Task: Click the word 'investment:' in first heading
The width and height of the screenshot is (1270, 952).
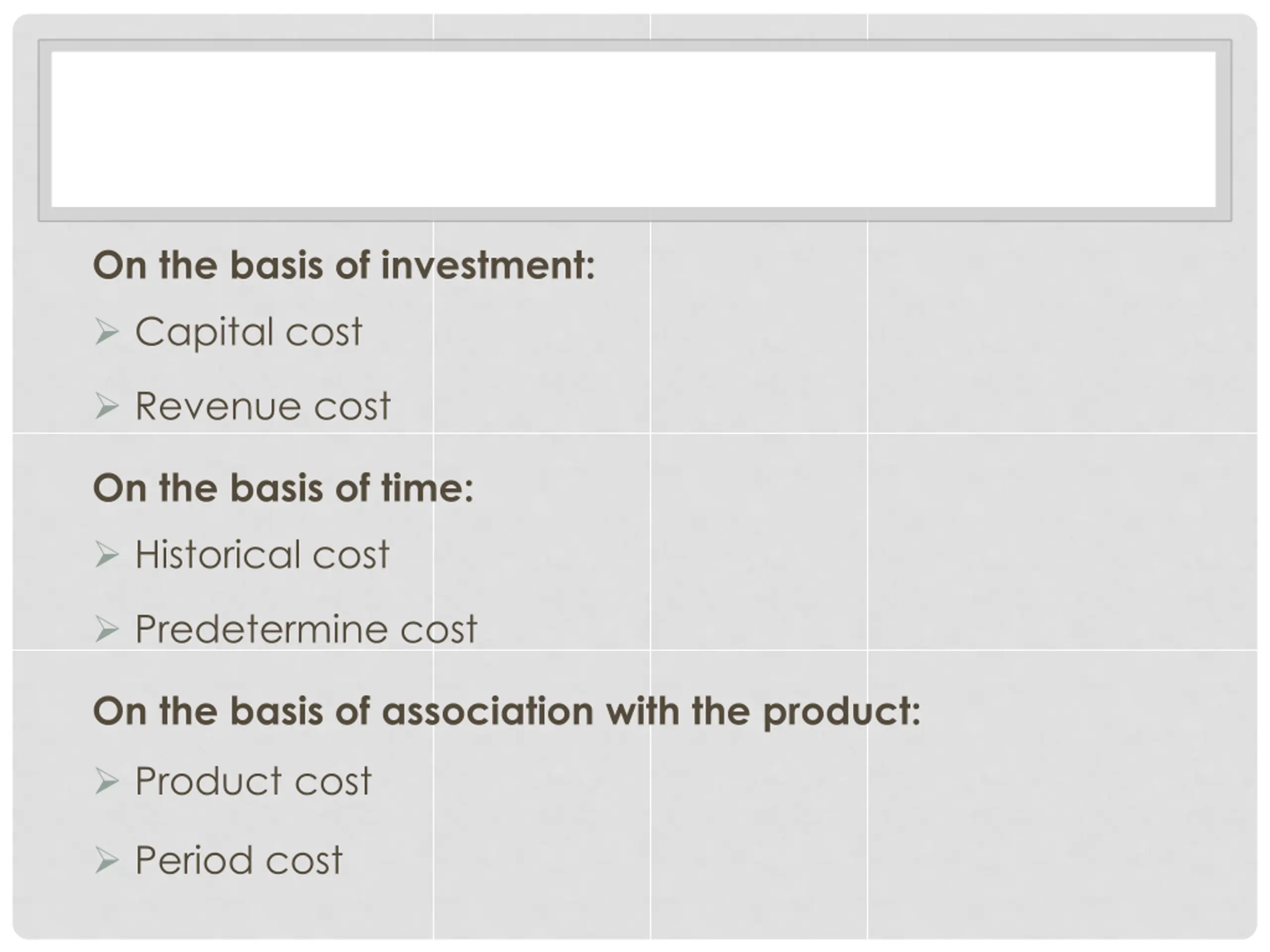Action: (x=488, y=266)
